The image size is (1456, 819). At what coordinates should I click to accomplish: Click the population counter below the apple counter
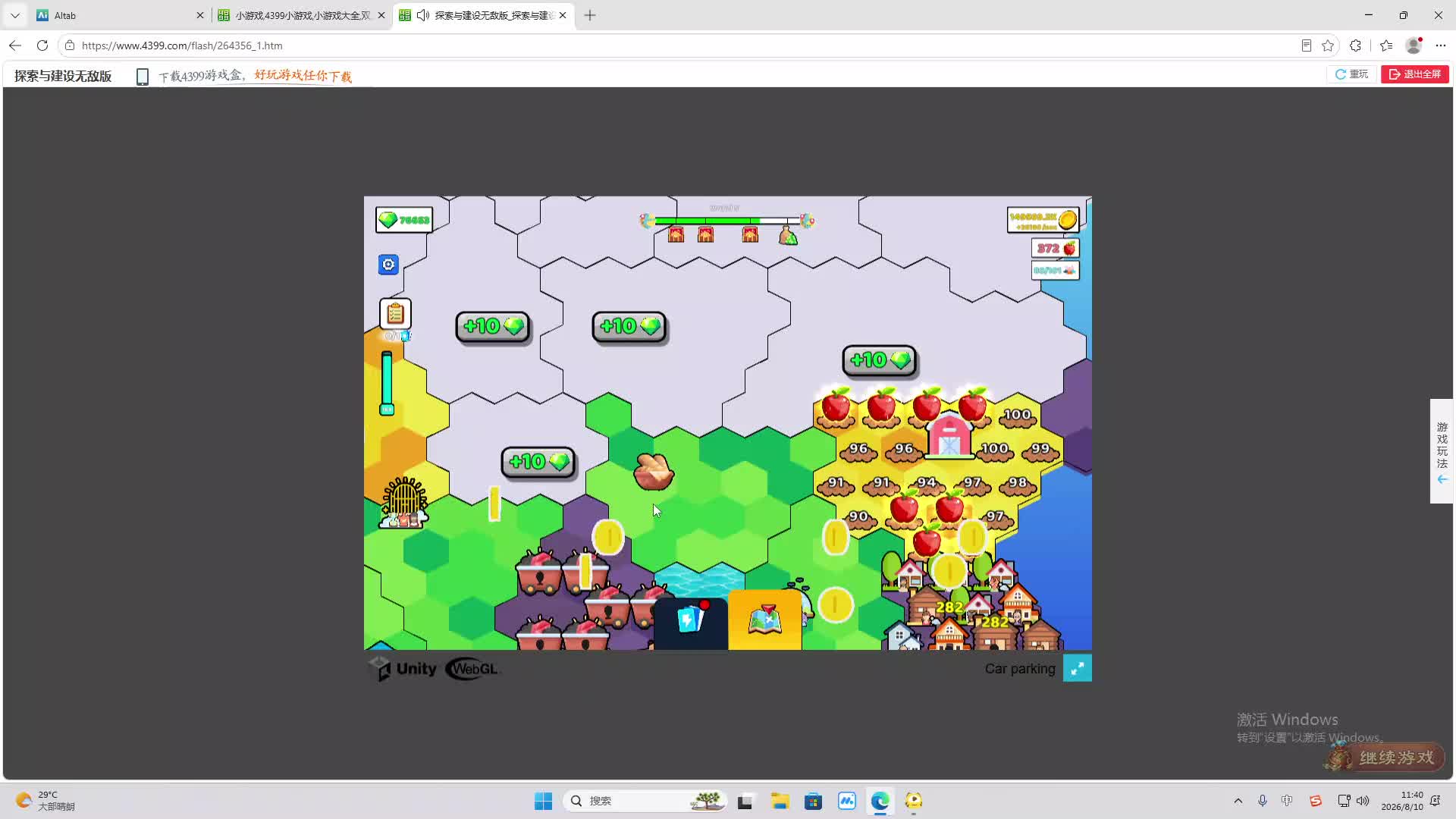[x=1056, y=270]
